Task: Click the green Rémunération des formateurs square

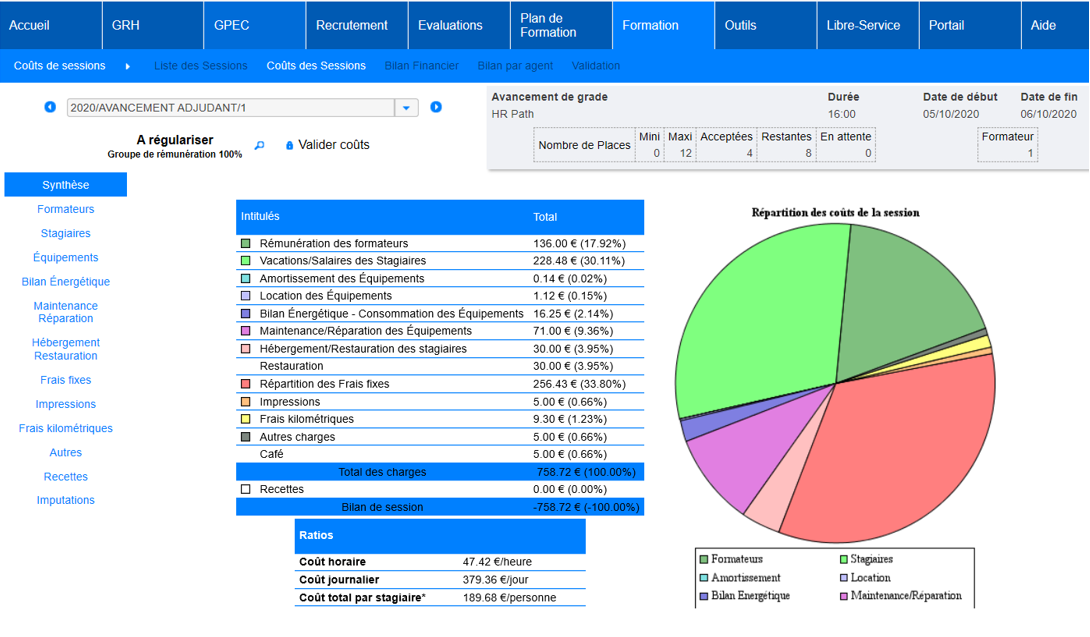Action: tap(246, 244)
